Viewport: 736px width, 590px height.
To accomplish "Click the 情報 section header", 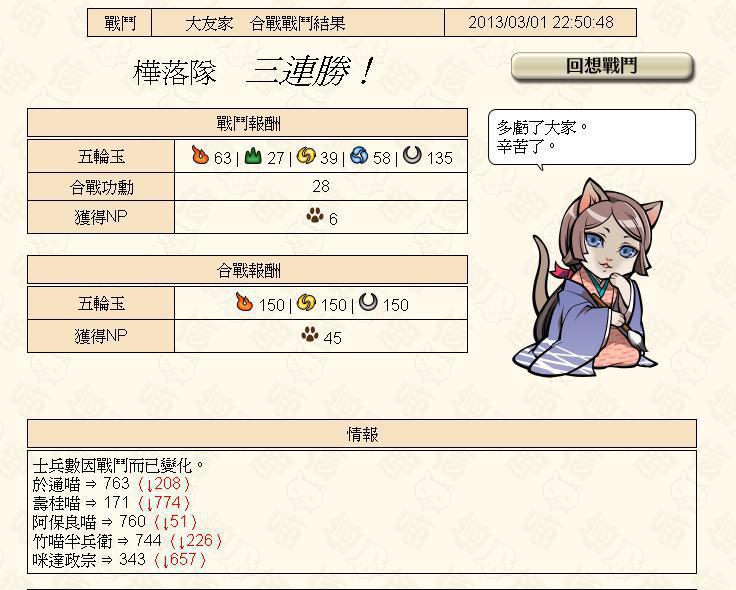I will pos(362,434).
